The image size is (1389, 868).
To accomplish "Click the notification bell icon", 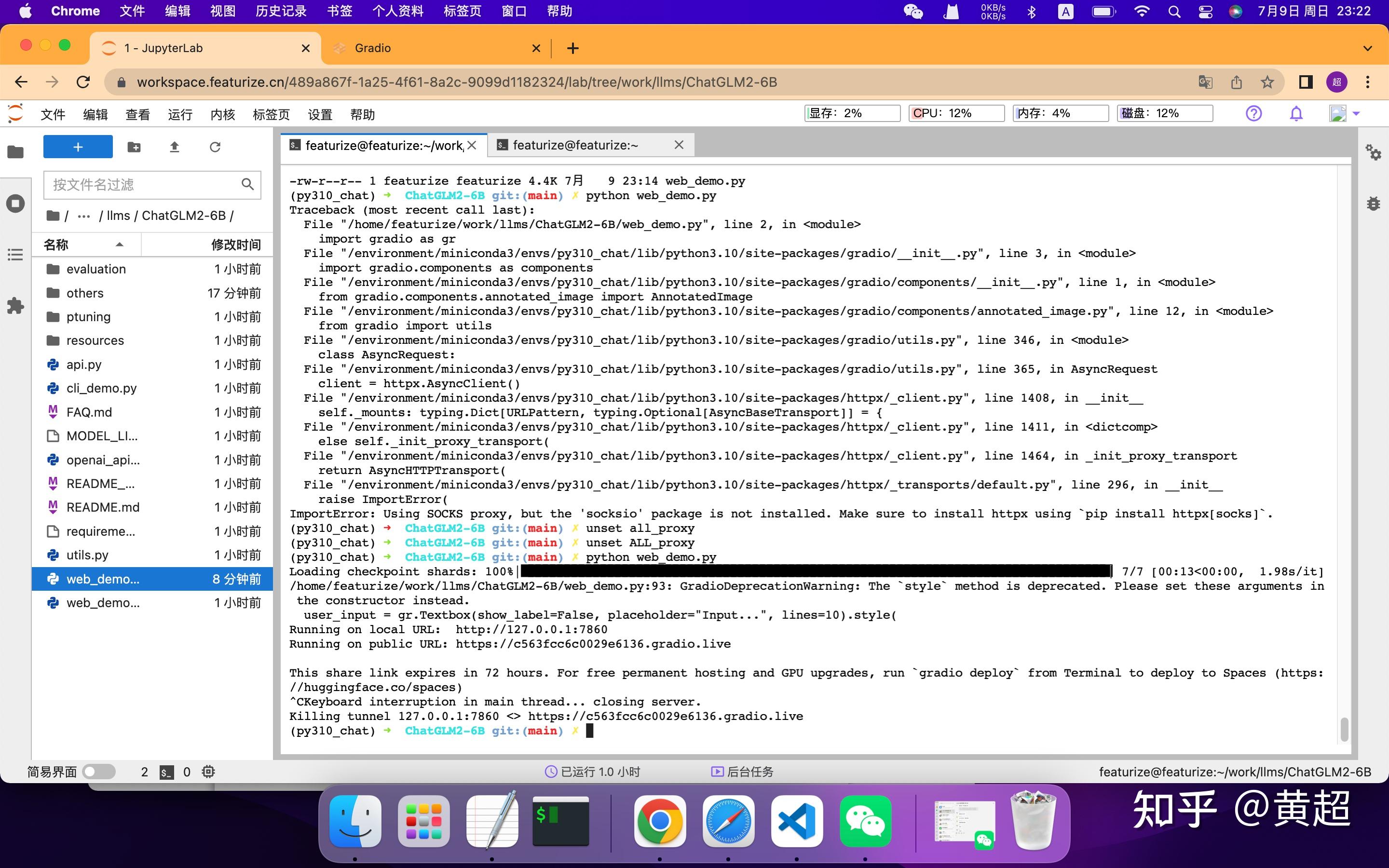I will point(1296,114).
